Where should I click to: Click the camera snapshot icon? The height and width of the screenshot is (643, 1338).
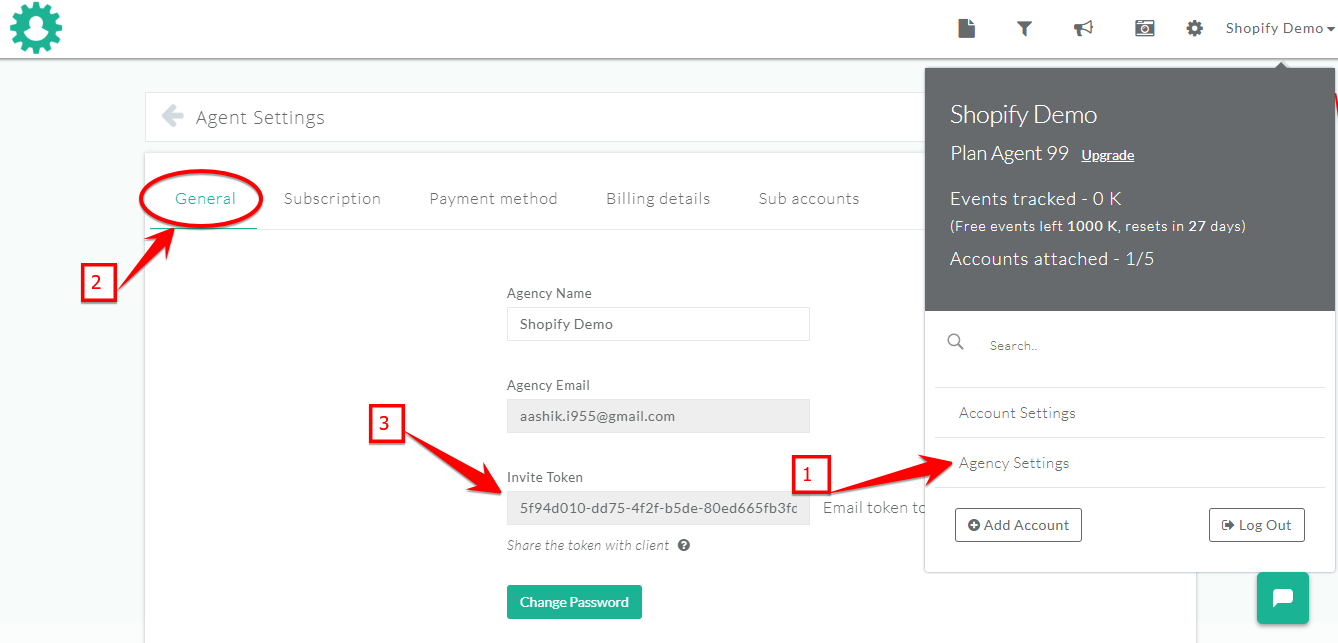point(1144,28)
